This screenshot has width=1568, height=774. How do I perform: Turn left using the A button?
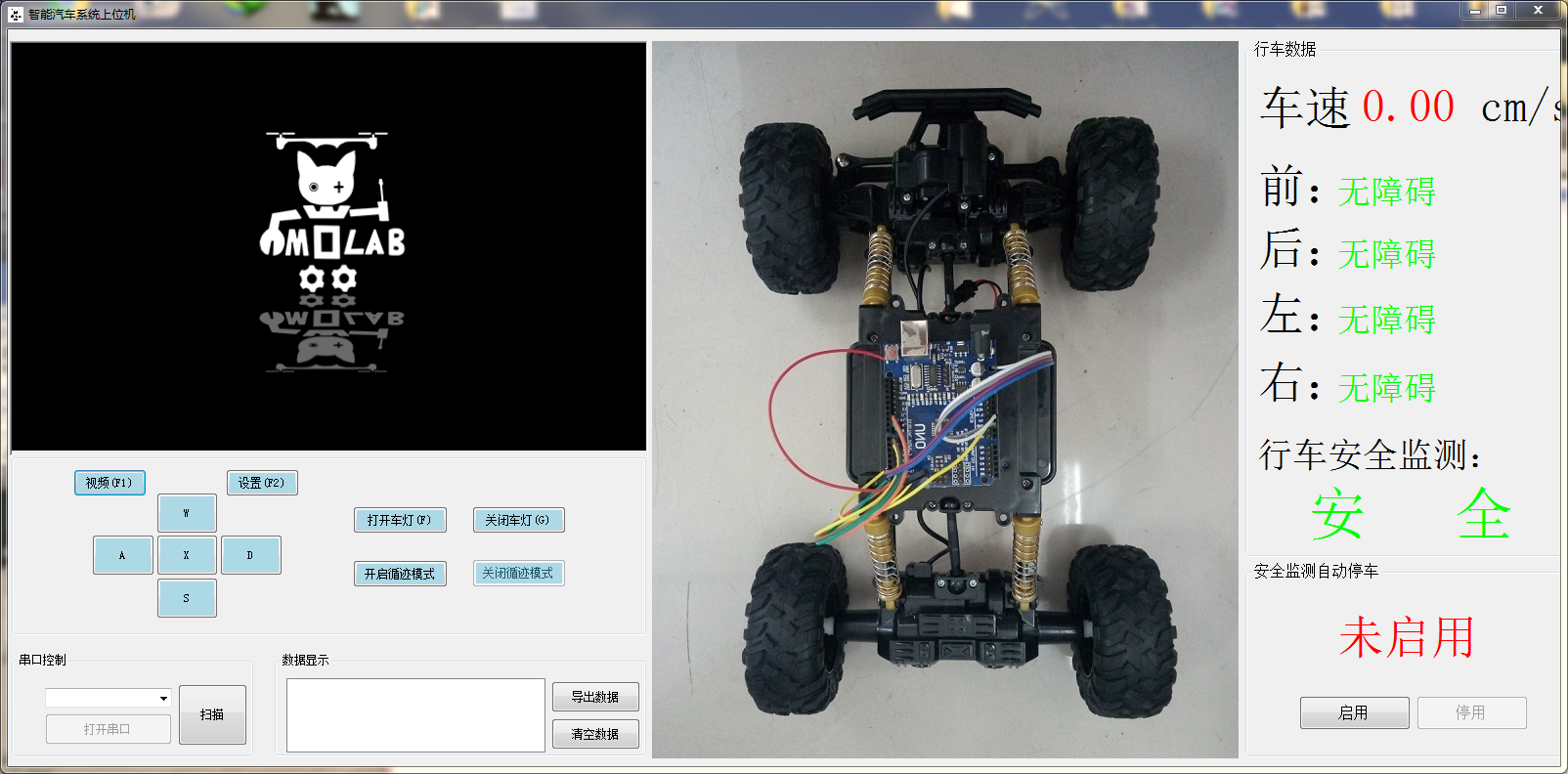coord(123,555)
